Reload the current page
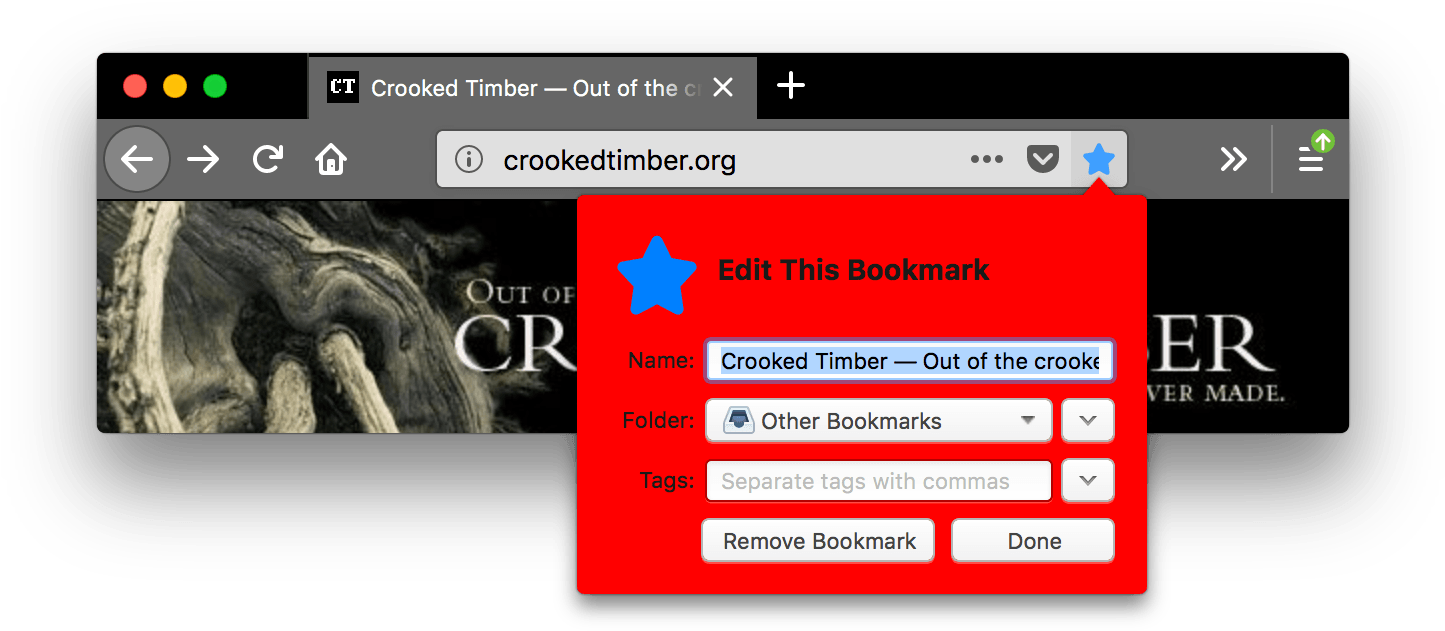Screen dimensions: 1445x631 click(267, 159)
